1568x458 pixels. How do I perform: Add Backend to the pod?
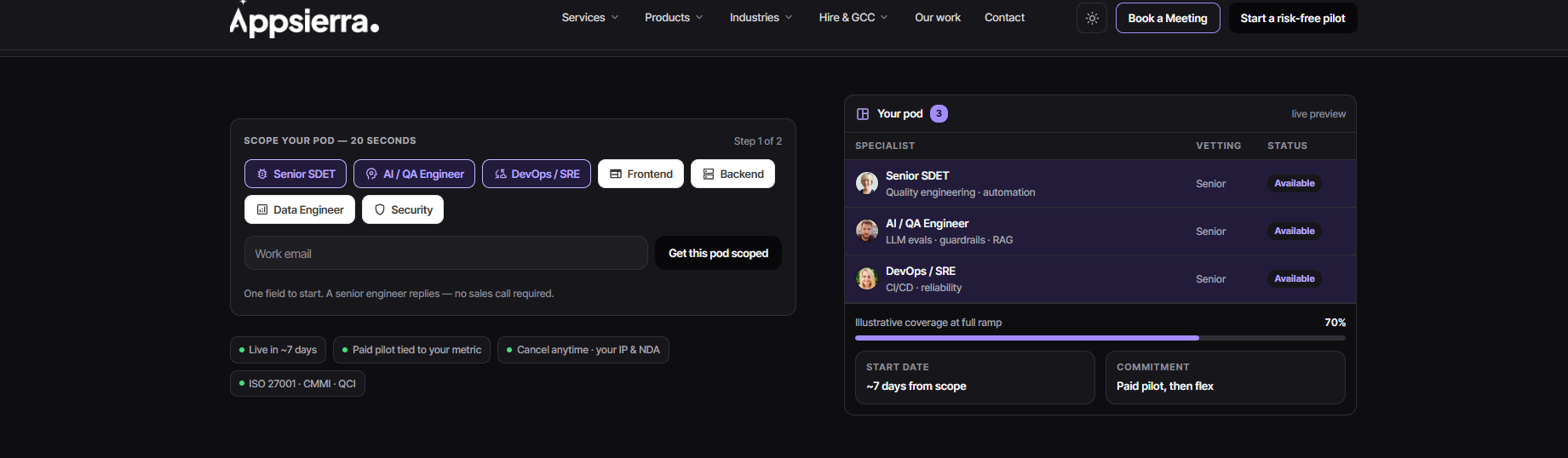click(x=732, y=174)
